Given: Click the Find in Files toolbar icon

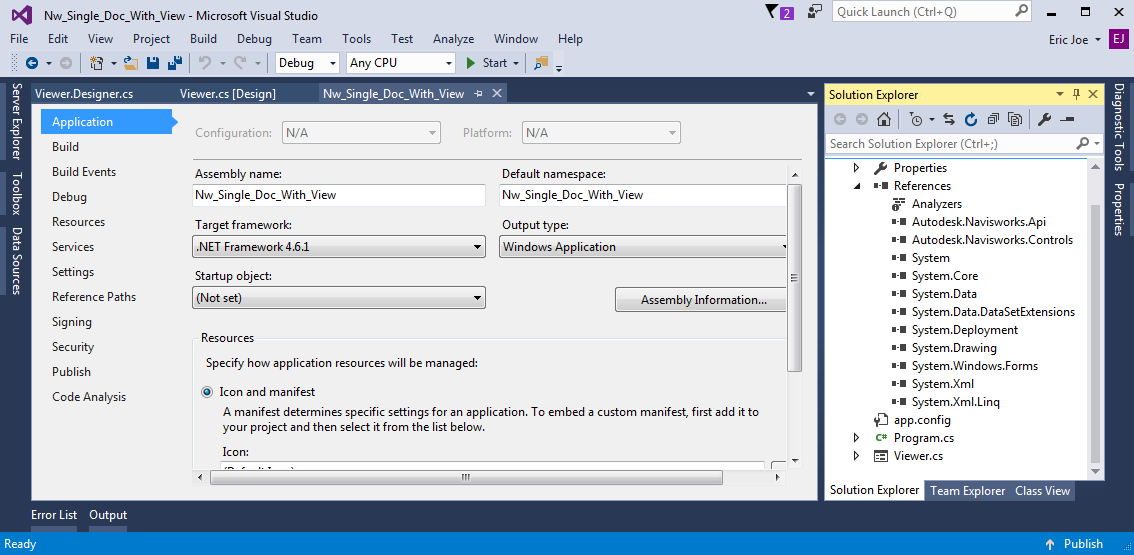Looking at the screenshot, I should click(541, 63).
